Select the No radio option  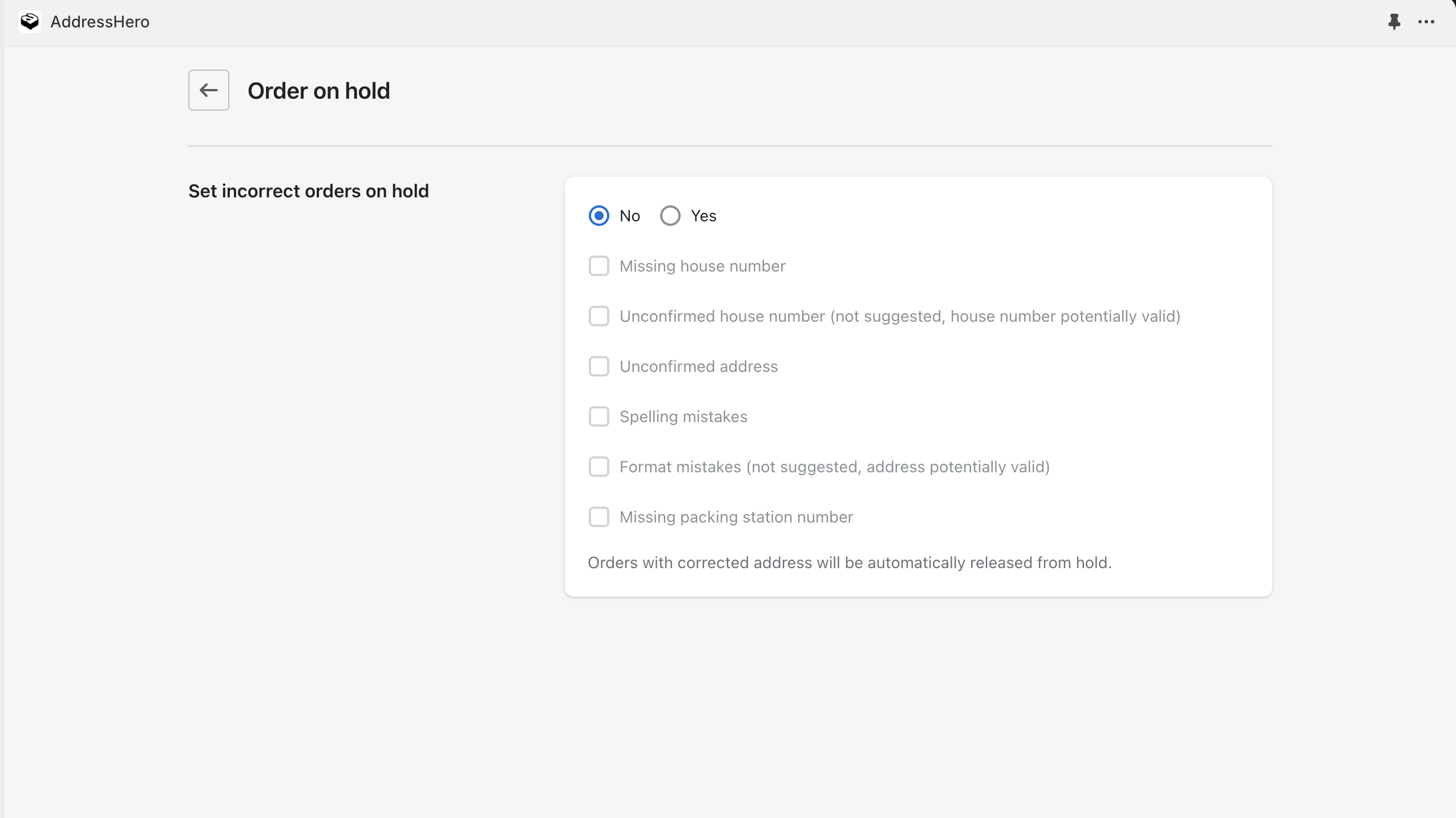click(599, 216)
